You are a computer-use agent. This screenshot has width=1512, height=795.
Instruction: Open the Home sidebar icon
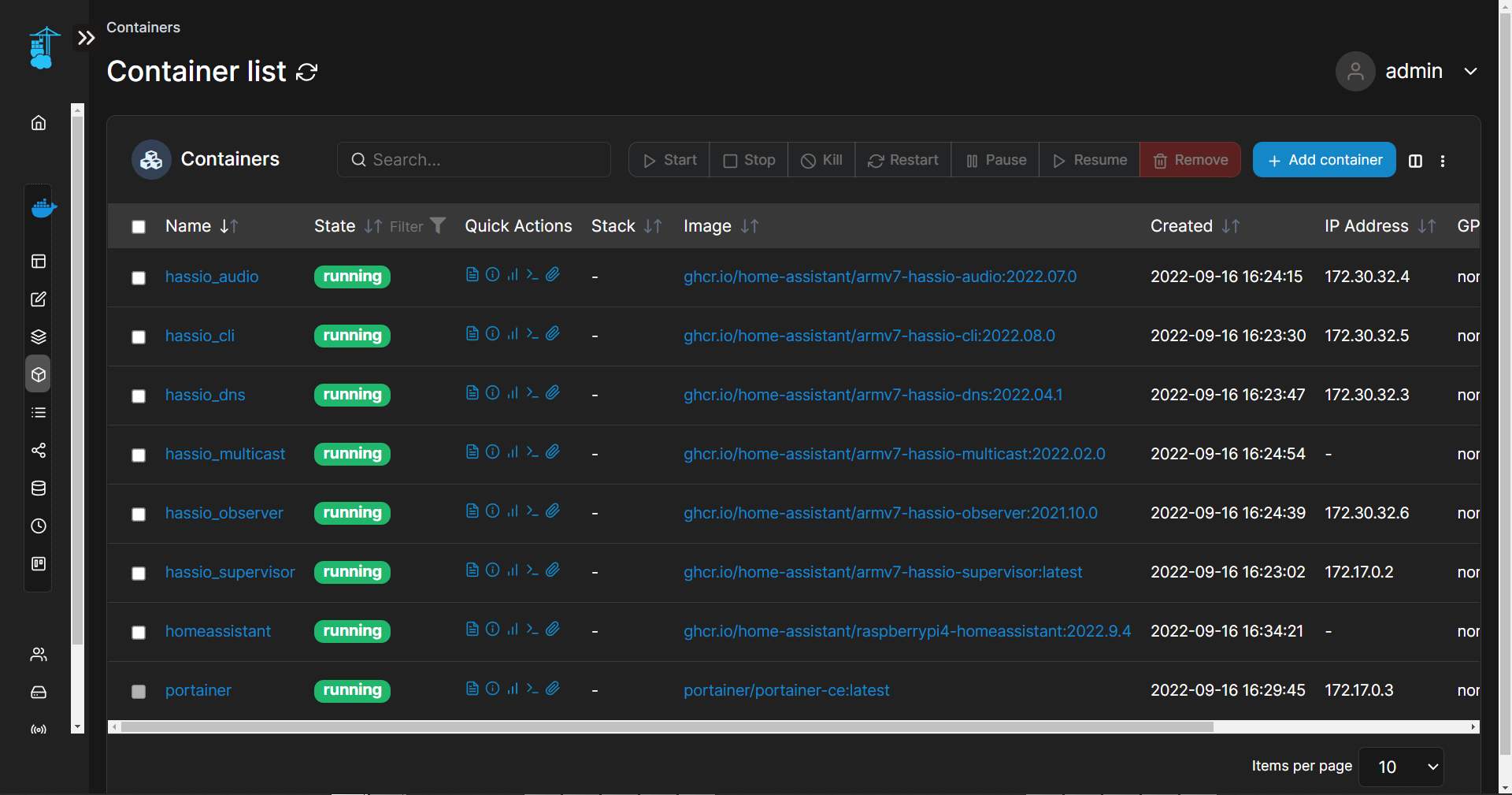(39, 123)
